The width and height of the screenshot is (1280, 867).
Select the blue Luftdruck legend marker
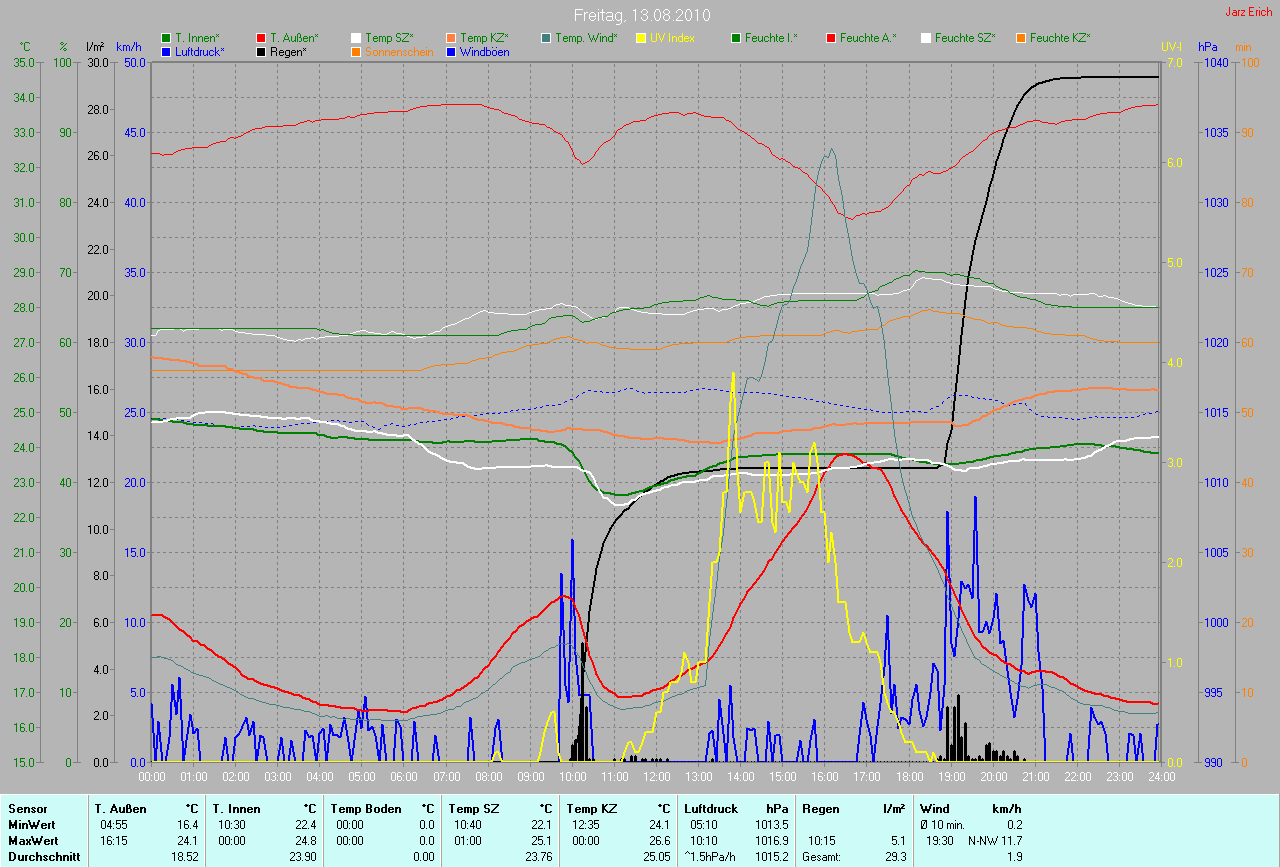click(x=166, y=51)
